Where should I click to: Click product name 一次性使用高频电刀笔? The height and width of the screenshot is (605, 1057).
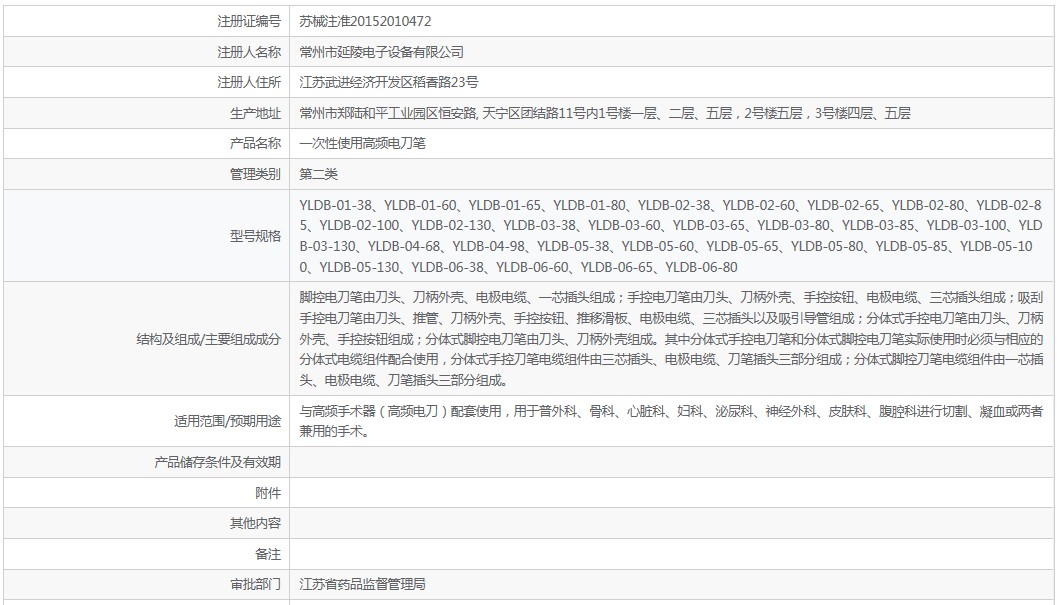point(363,143)
